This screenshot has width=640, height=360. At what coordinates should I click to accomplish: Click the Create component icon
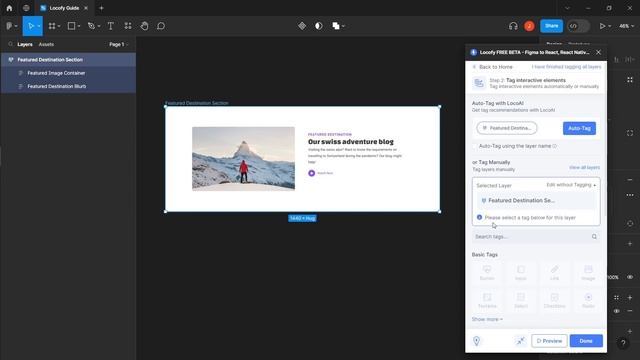302,26
